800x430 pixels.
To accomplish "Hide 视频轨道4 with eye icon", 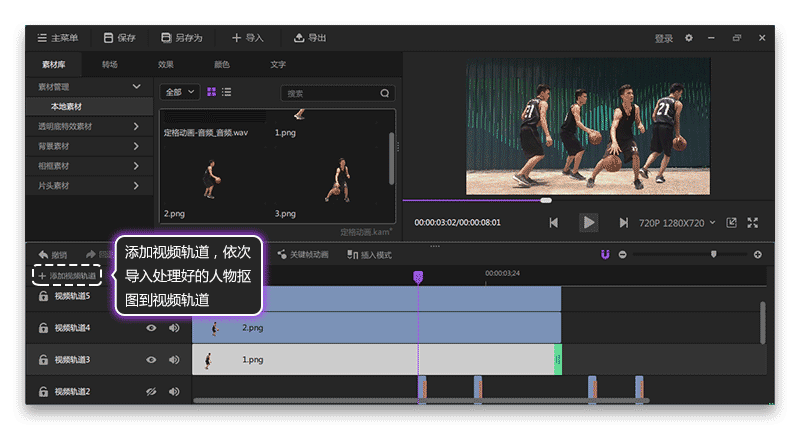I will [x=151, y=328].
